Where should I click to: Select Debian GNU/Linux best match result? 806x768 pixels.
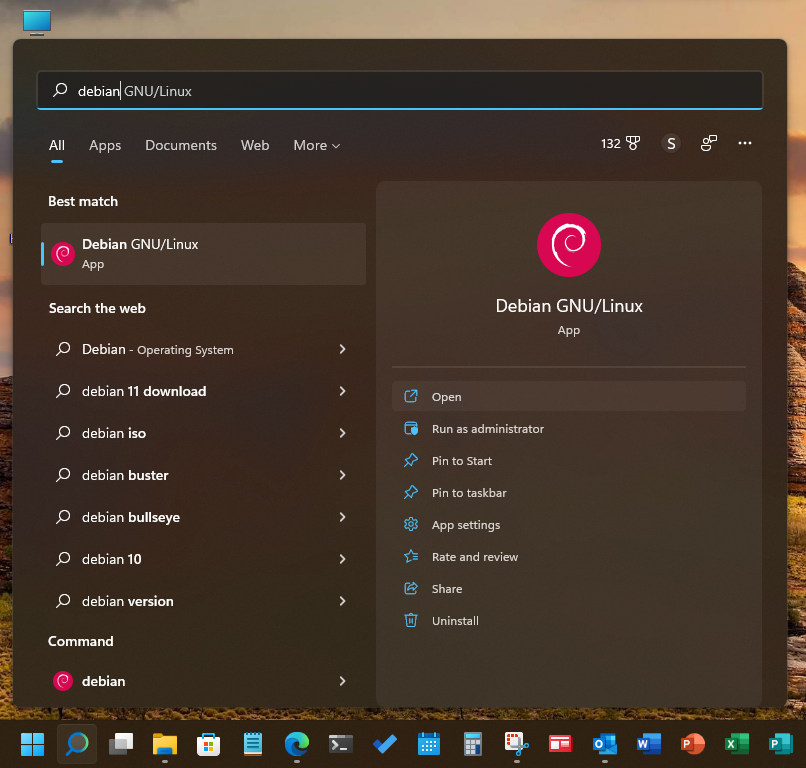[204, 254]
